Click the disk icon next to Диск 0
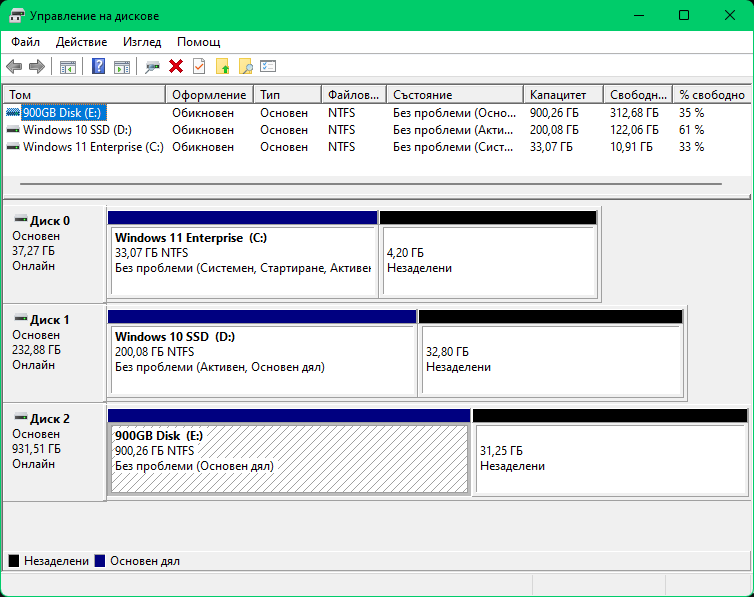The width and height of the screenshot is (754, 597). (x=21, y=219)
